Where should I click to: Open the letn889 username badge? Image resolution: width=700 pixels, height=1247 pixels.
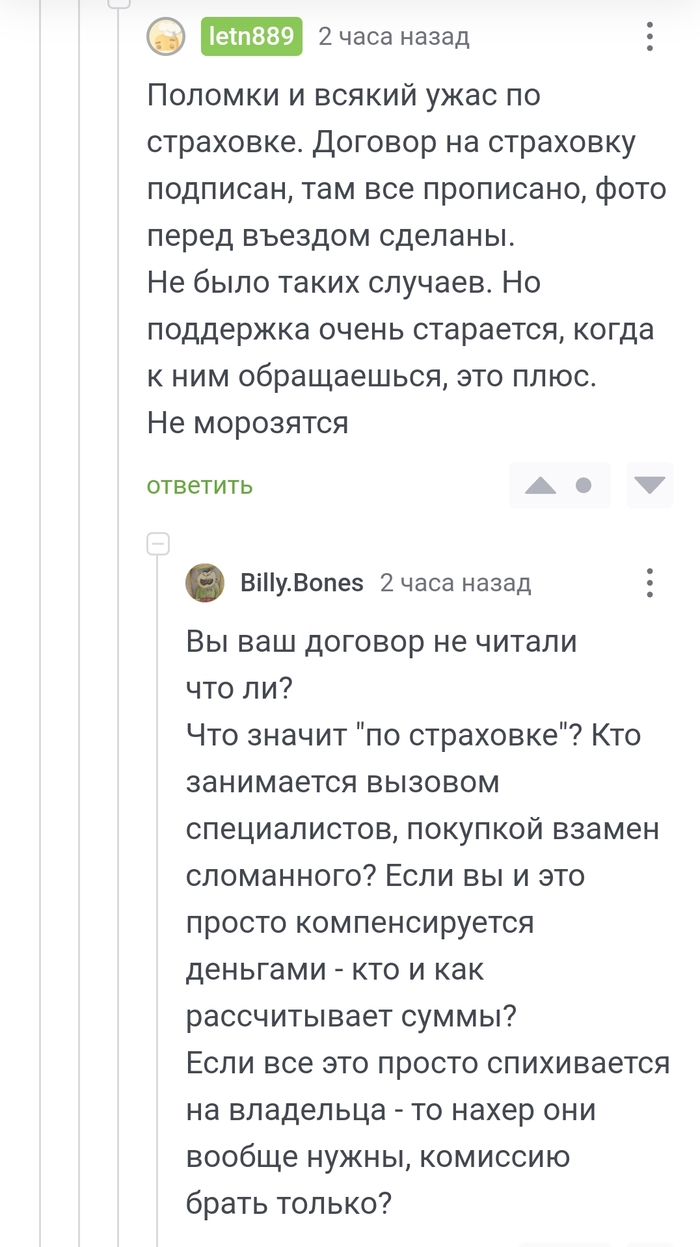tap(251, 37)
